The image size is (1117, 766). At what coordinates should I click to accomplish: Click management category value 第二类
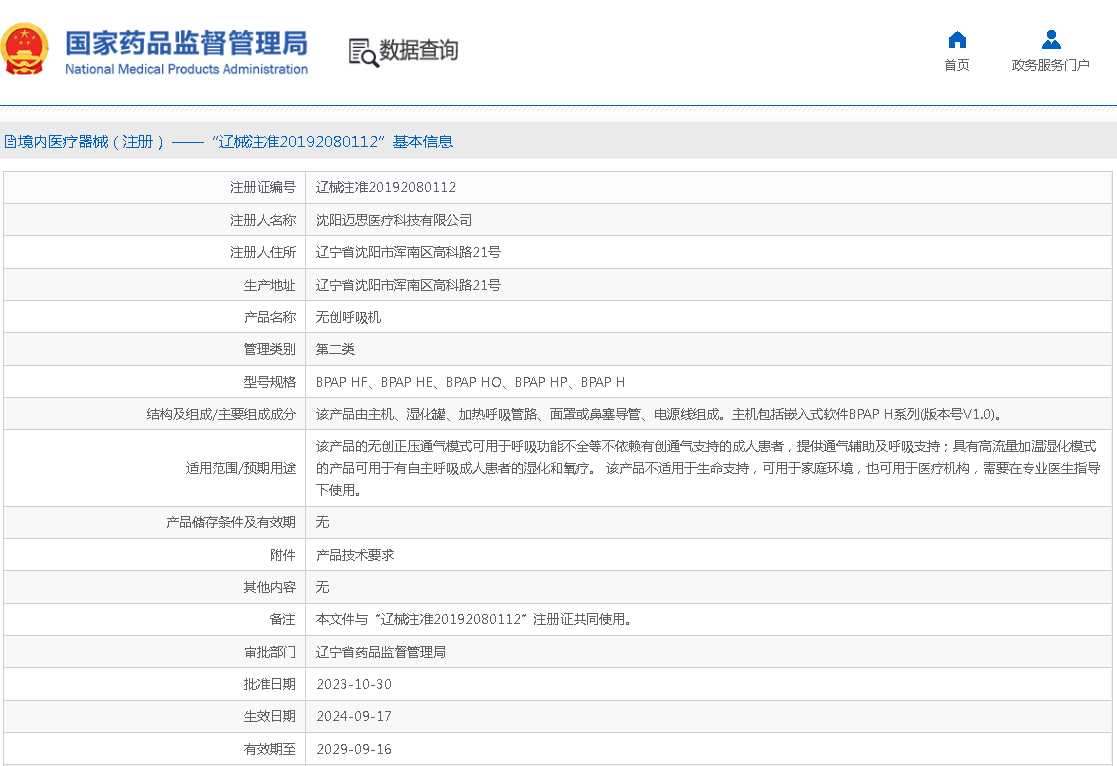point(335,349)
